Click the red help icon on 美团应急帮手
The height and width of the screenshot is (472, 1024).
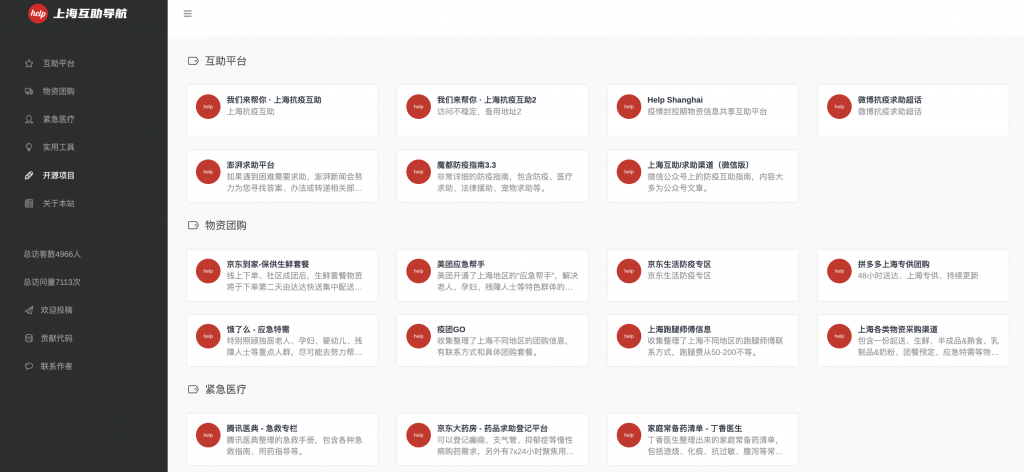(418, 270)
